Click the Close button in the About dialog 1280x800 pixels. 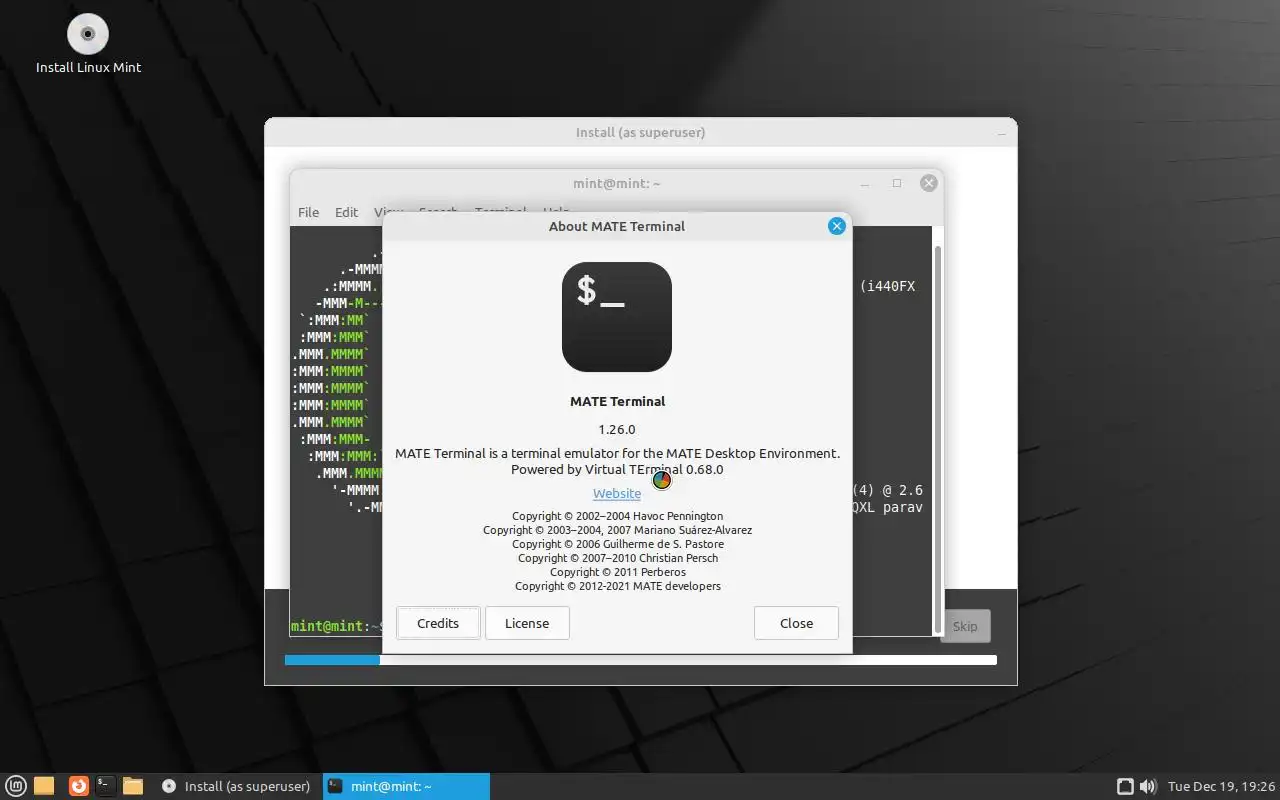coord(796,623)
